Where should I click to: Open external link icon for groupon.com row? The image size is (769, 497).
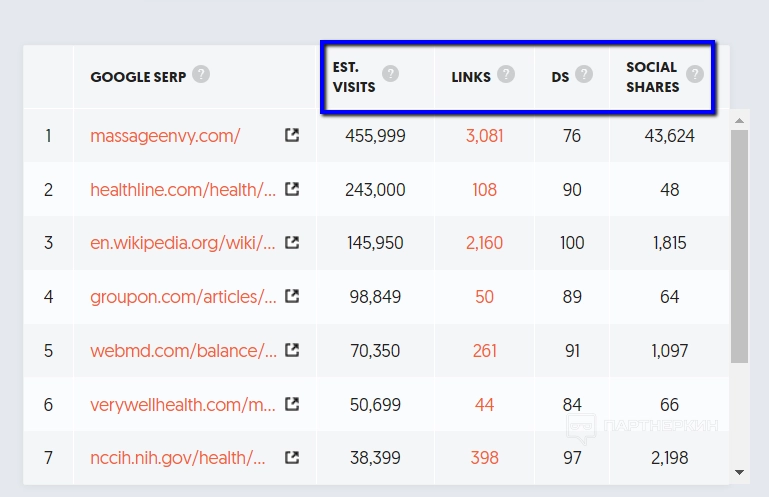pos(292,297)
